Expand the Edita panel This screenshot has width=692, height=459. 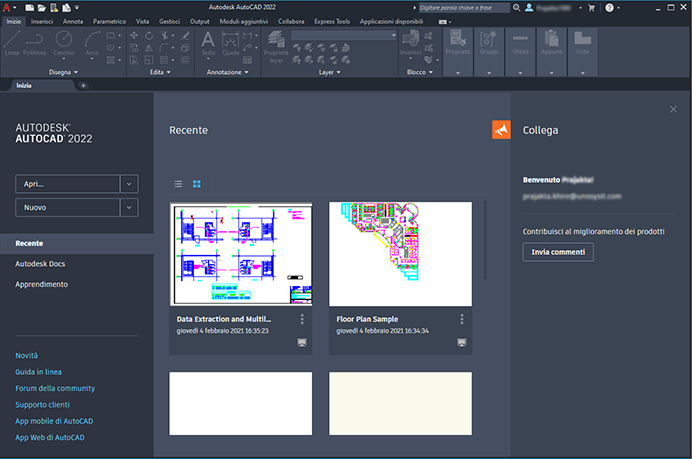(x=160, y=72)
